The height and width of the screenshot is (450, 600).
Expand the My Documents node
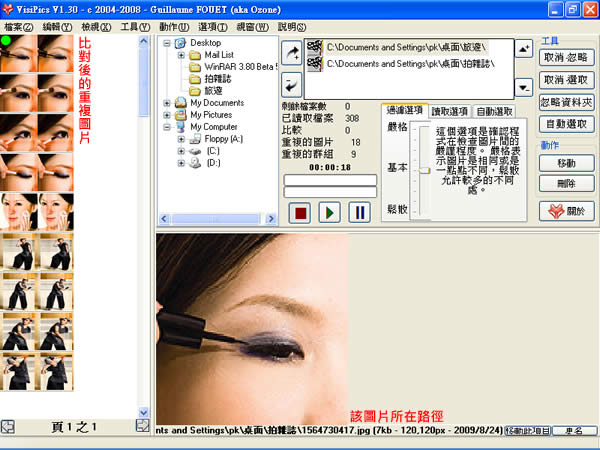point(167,103)
